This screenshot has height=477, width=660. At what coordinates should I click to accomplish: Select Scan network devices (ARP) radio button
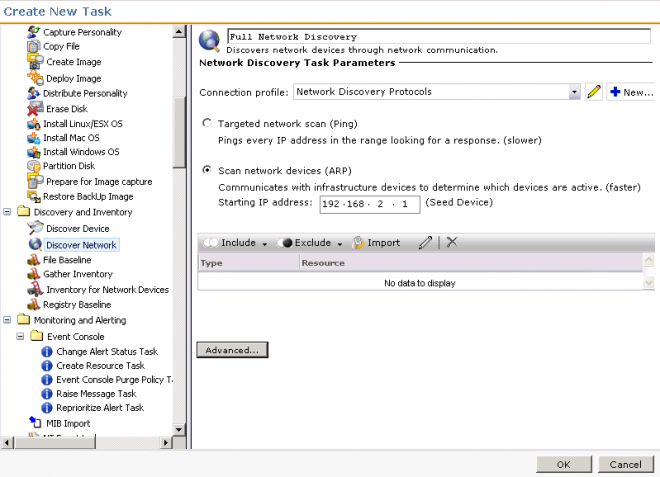(x=207, y=170)
